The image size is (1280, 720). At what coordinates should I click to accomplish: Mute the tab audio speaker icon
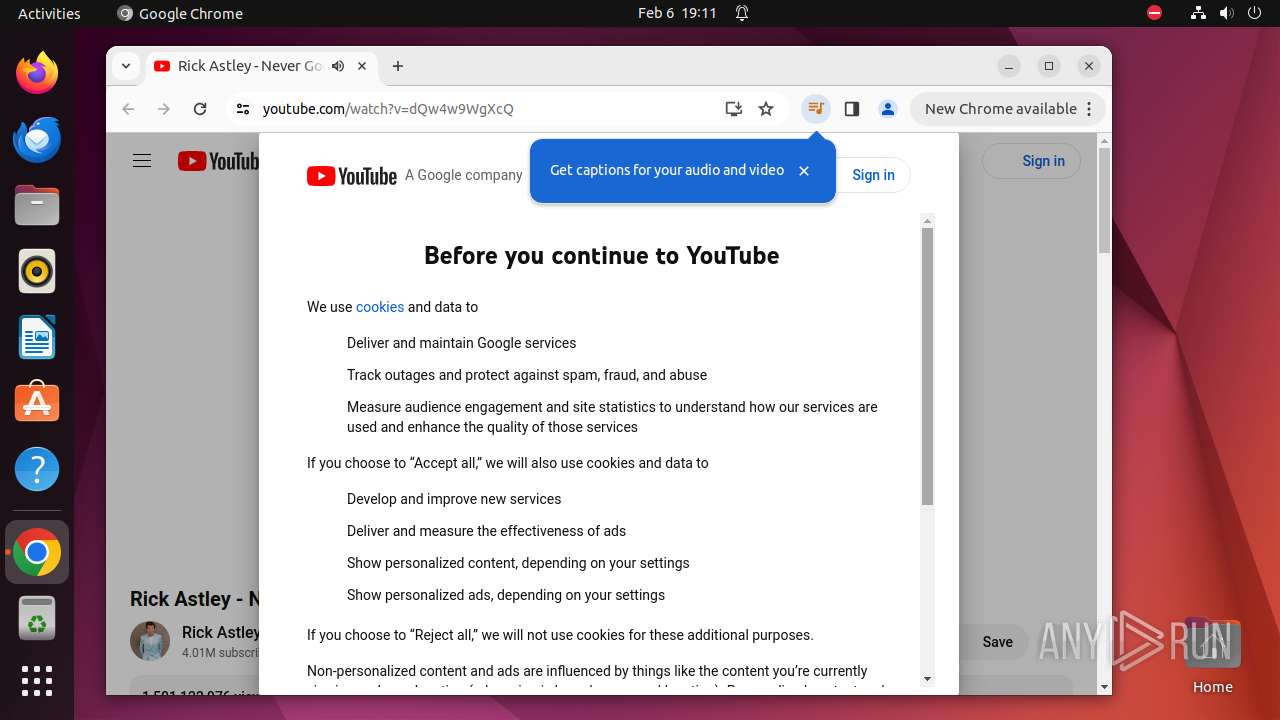[338, 66]
